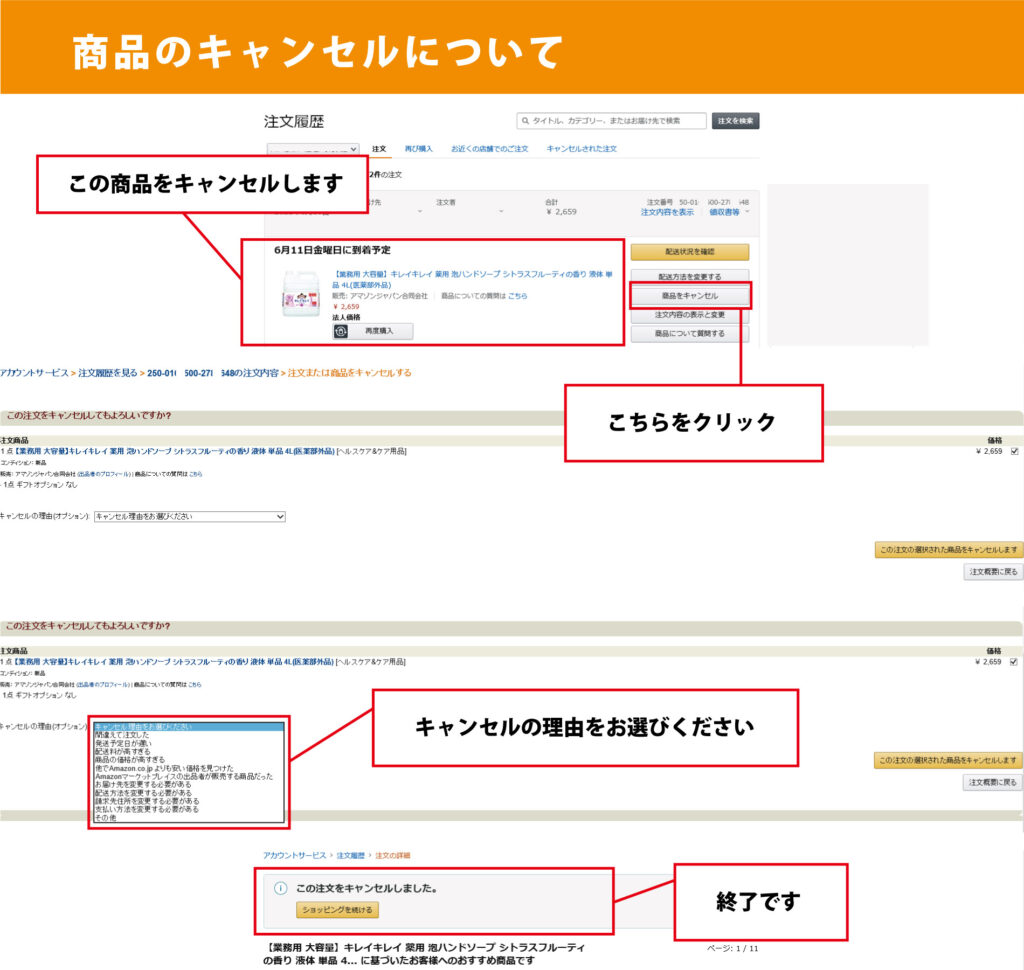
Task: Click the 注文内容の表示と変更 button
Action: click(x=690, y=315)
